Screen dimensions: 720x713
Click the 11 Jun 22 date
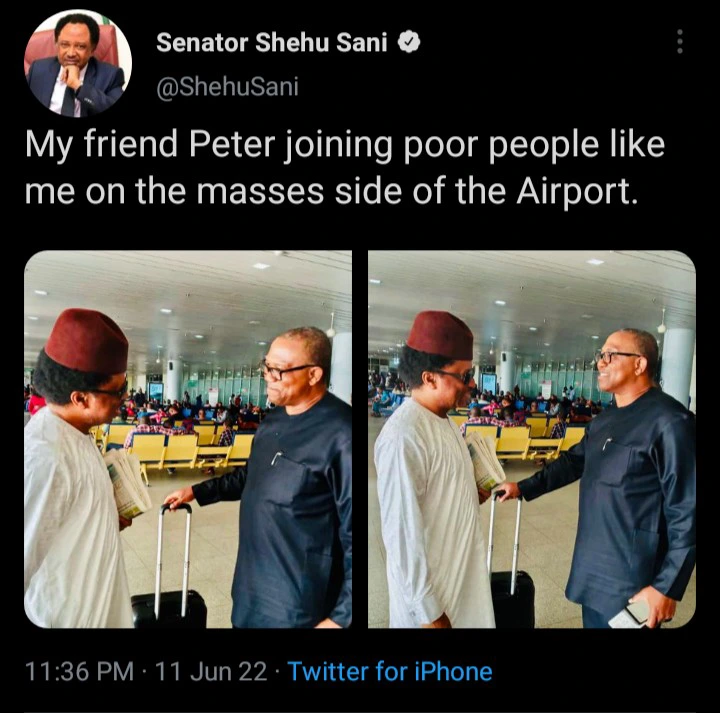[x=214, y=671]
